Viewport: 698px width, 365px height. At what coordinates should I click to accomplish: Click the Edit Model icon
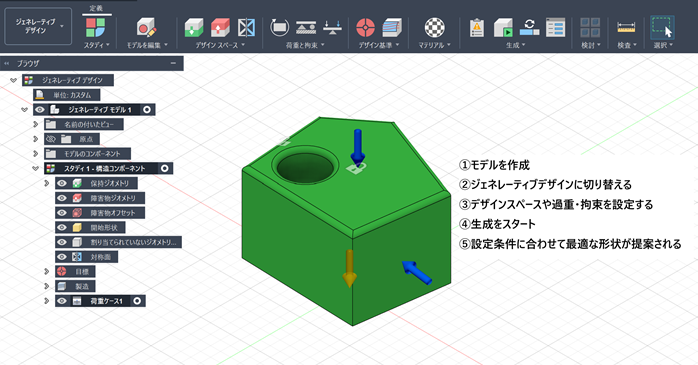[x=146, y=28]
